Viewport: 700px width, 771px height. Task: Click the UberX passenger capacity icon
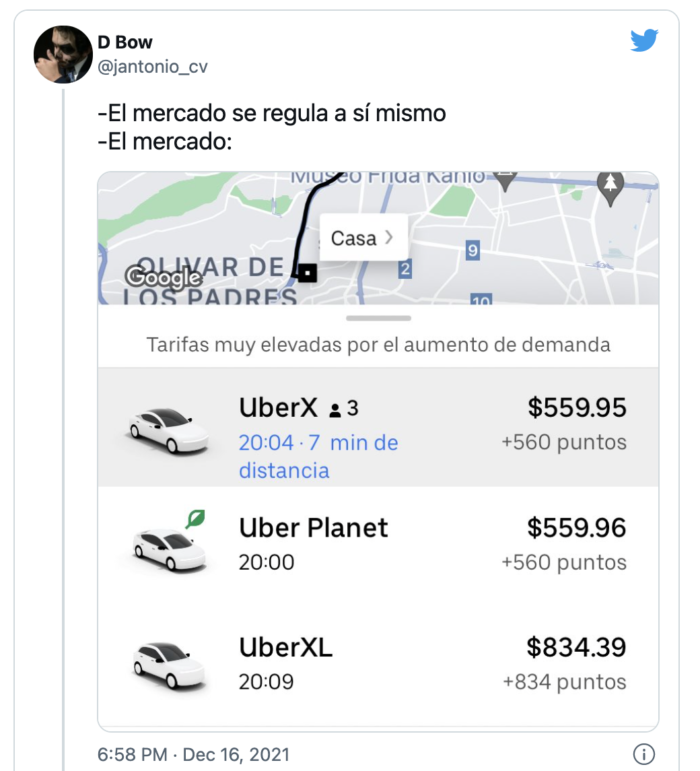click(335, 410)
